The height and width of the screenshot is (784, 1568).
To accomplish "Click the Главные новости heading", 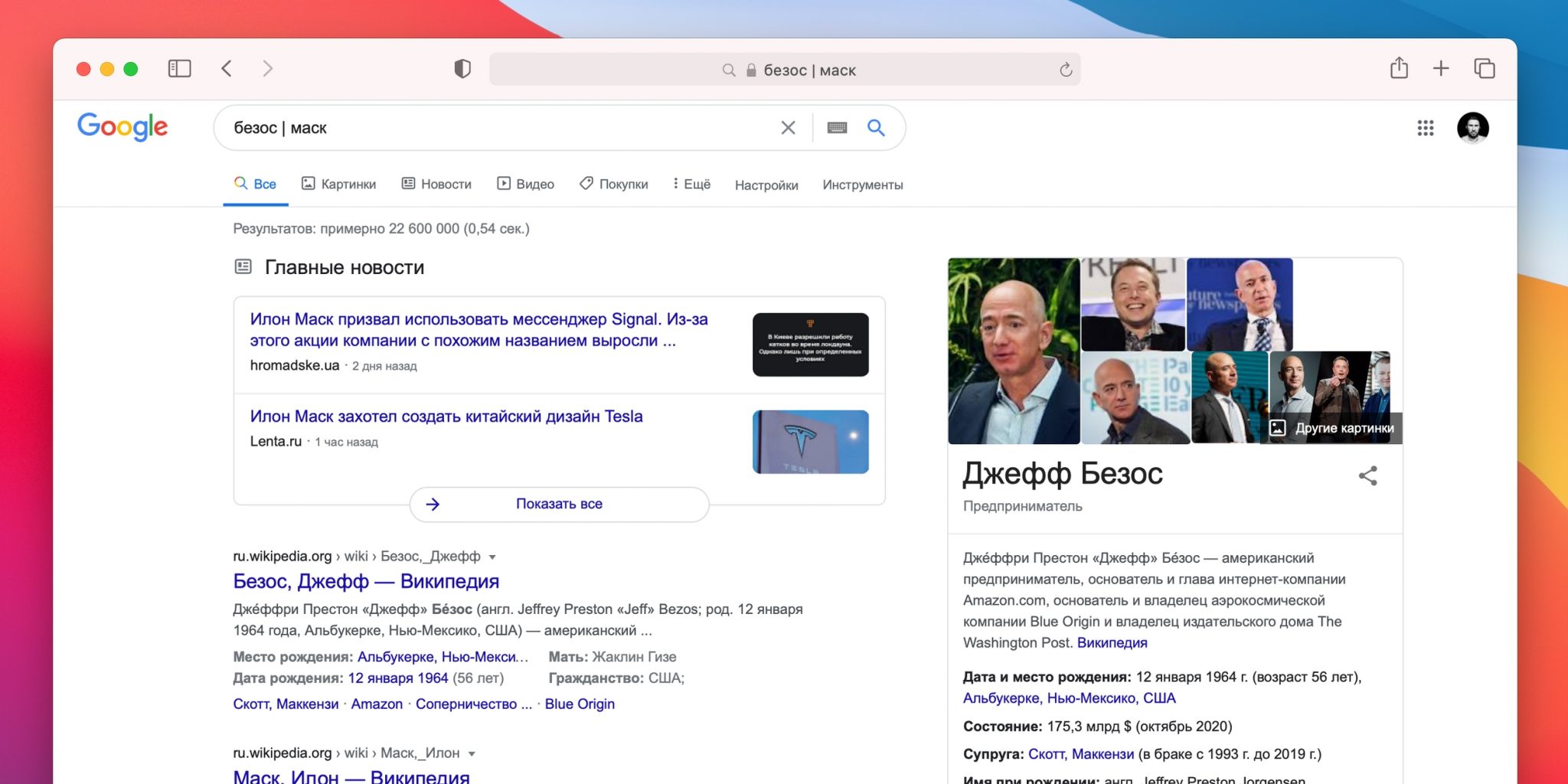I will tap(345, 267).
